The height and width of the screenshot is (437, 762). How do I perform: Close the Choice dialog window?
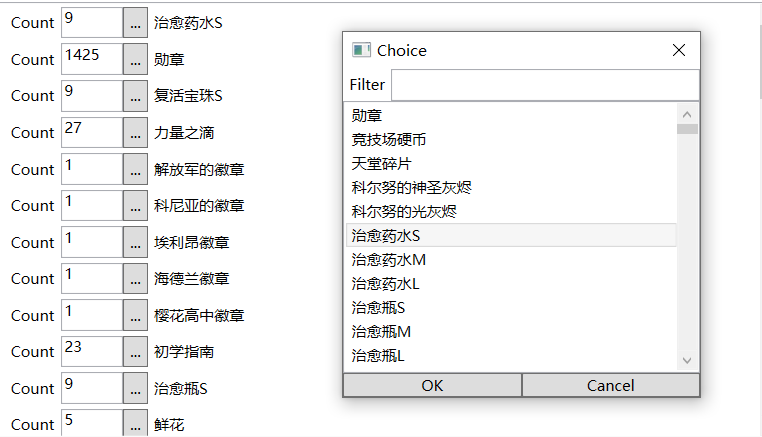(x=679, y=50)
